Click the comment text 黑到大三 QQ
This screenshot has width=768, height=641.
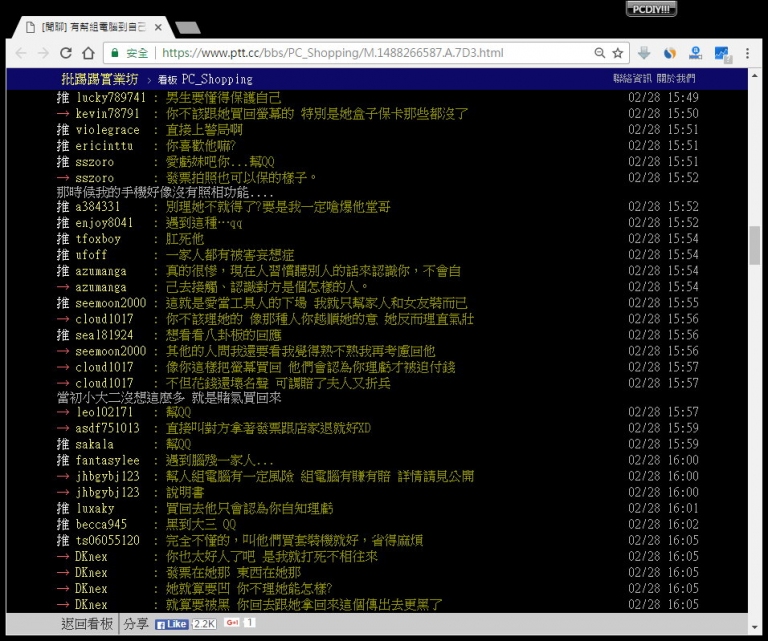point(201,524)
